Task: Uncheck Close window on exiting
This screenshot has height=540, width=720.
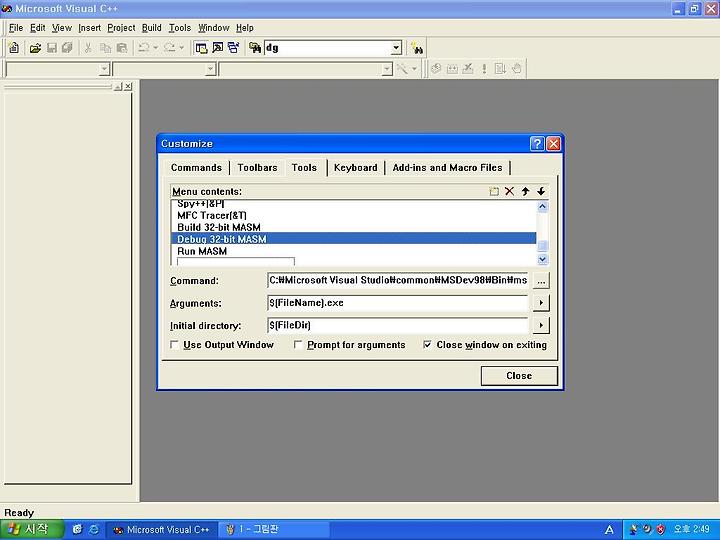Action: tap(428, 344)
